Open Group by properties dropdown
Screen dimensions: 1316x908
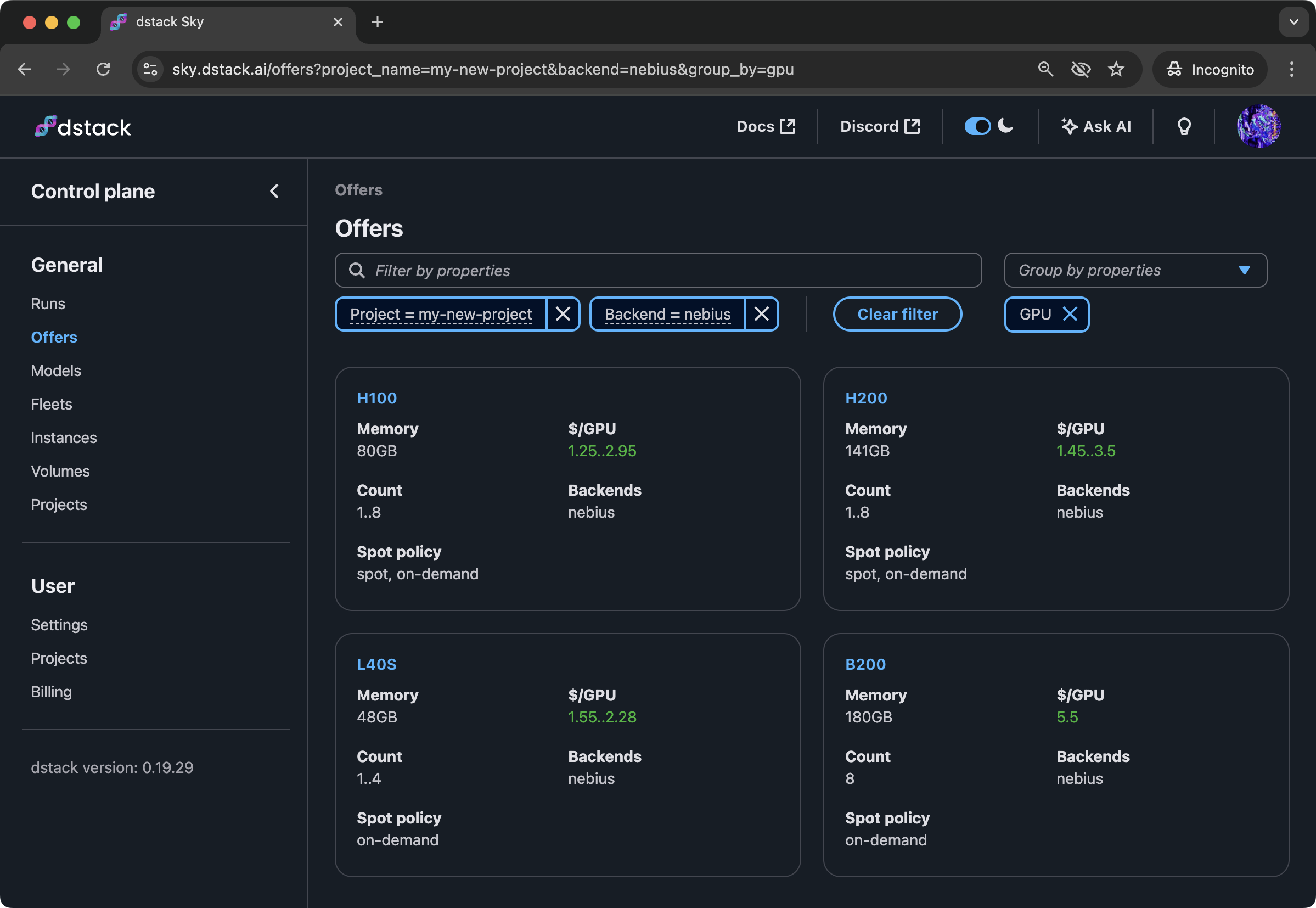pos(1135,270)
